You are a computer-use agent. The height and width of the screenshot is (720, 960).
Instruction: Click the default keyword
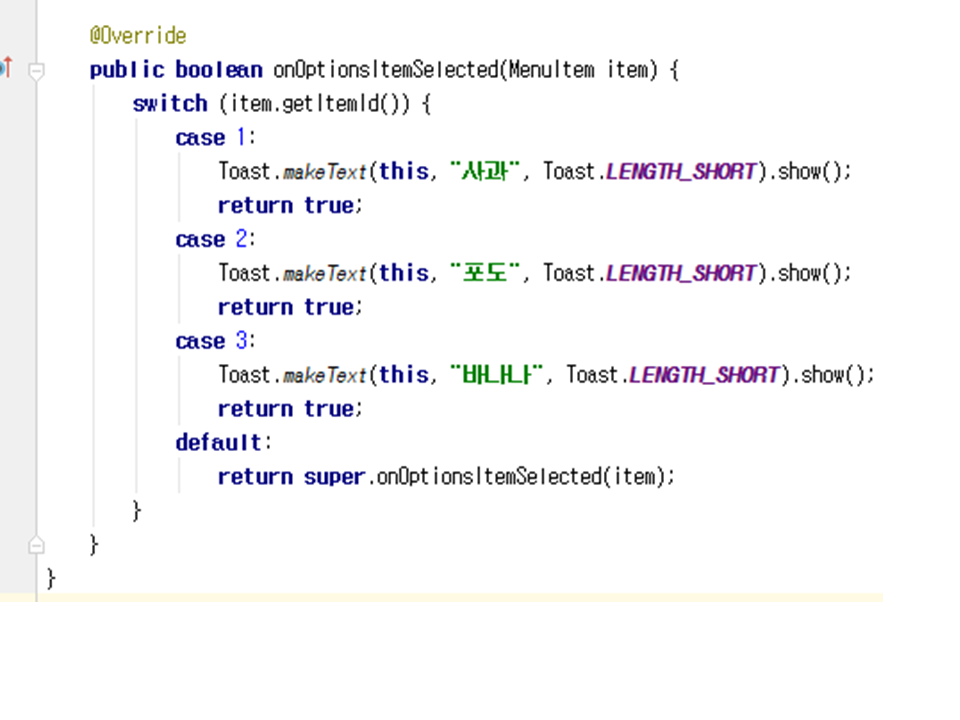222,443
